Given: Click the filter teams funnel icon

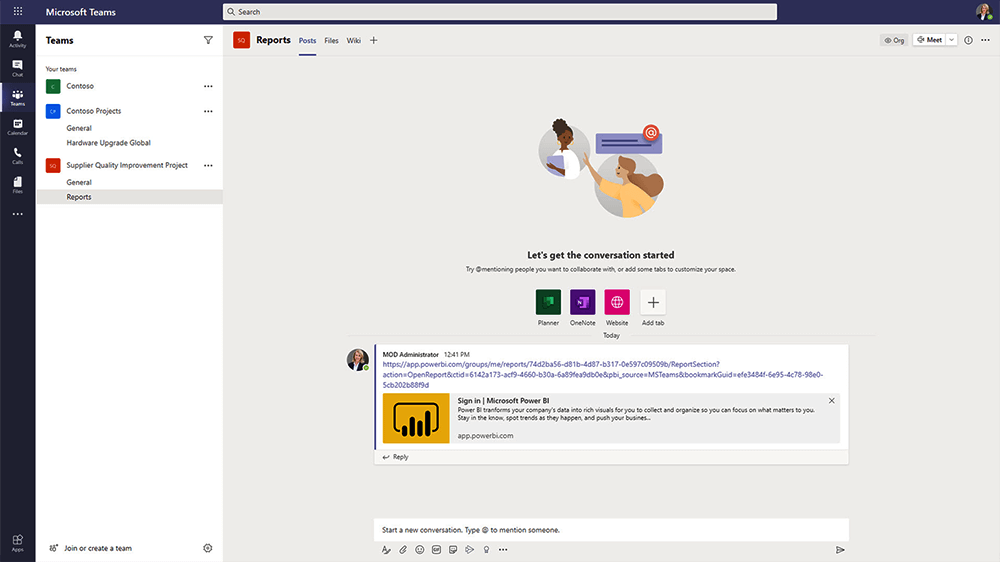Looking at the screenshot, I should [208, 41].
